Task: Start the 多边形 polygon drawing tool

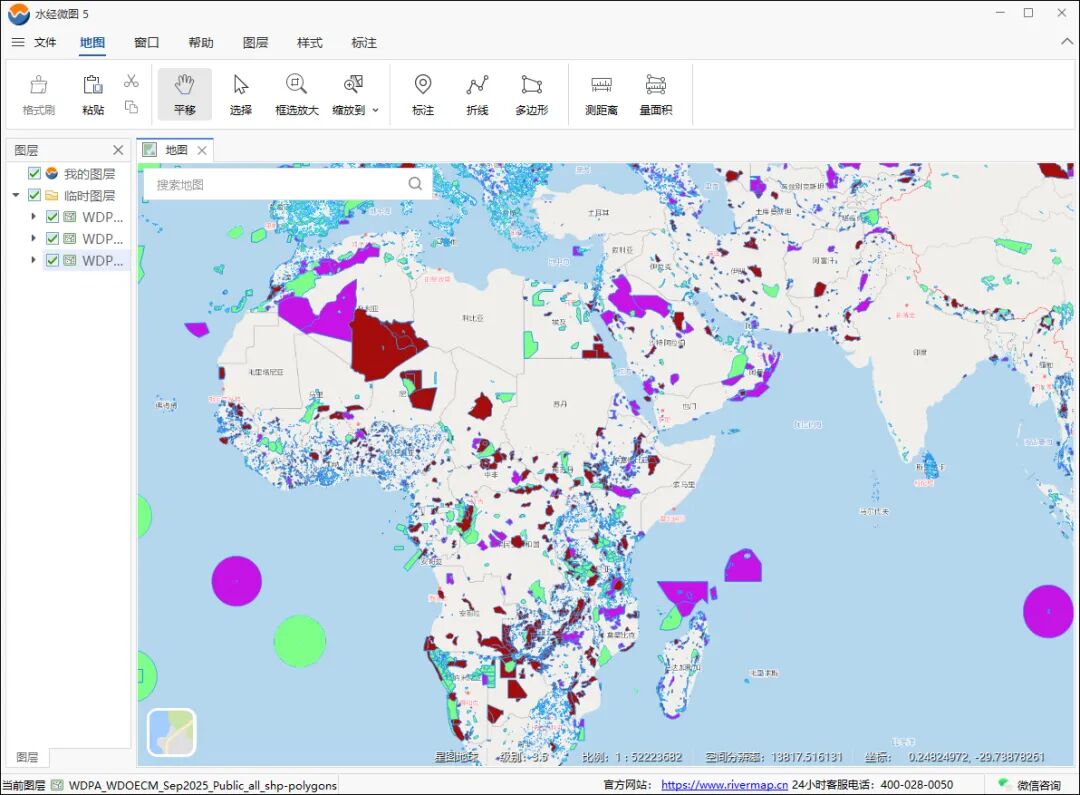Action: click(x=531, y=94)
